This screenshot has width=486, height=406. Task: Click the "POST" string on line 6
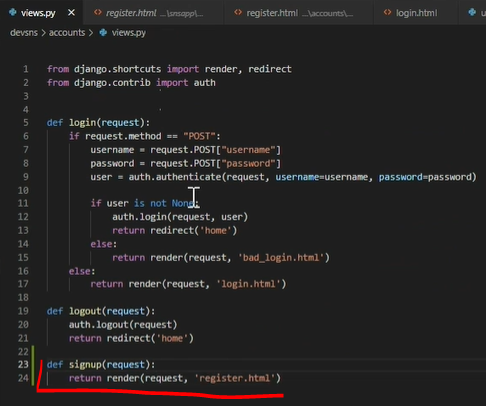[199, 136]
